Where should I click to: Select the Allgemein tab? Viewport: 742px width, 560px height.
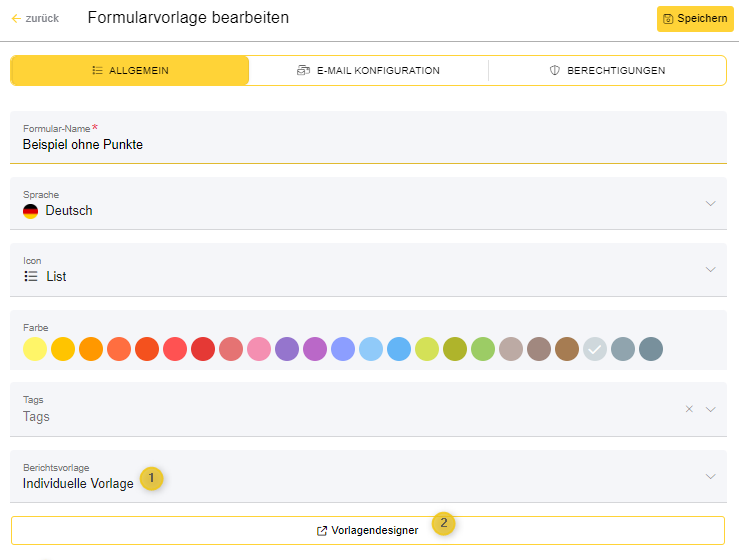(130, 70)
